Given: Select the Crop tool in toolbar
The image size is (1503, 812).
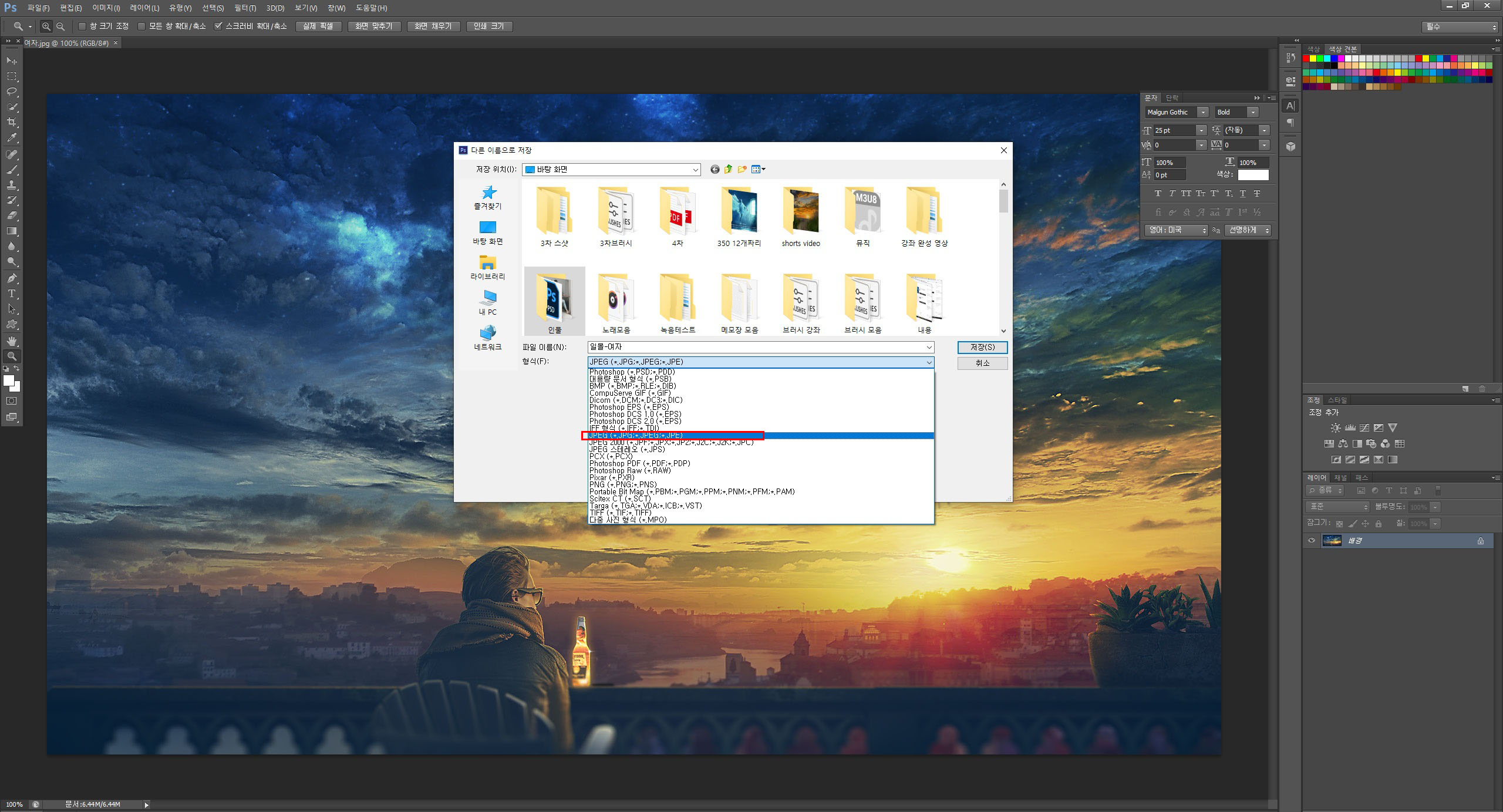Looking at the screenshot, I should coord(12,122).
